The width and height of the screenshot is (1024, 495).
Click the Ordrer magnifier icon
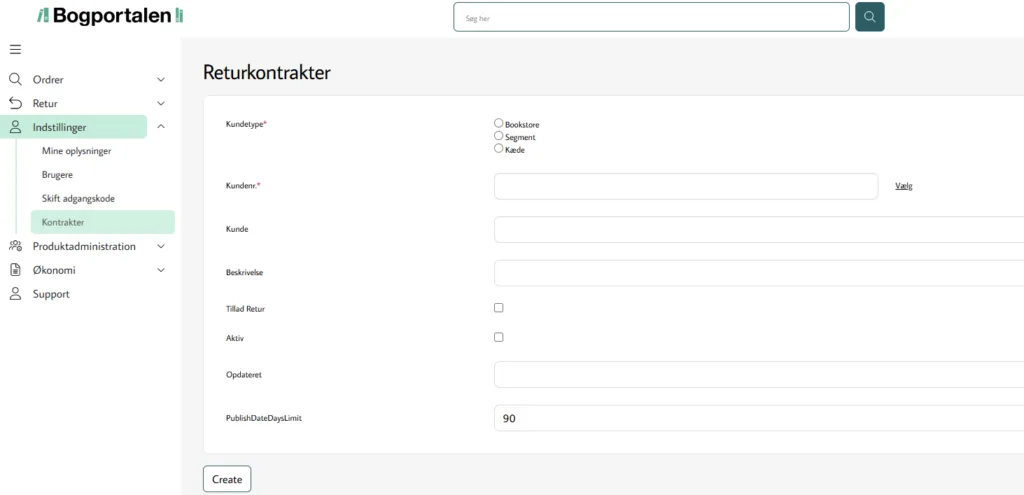click(15, 79)
